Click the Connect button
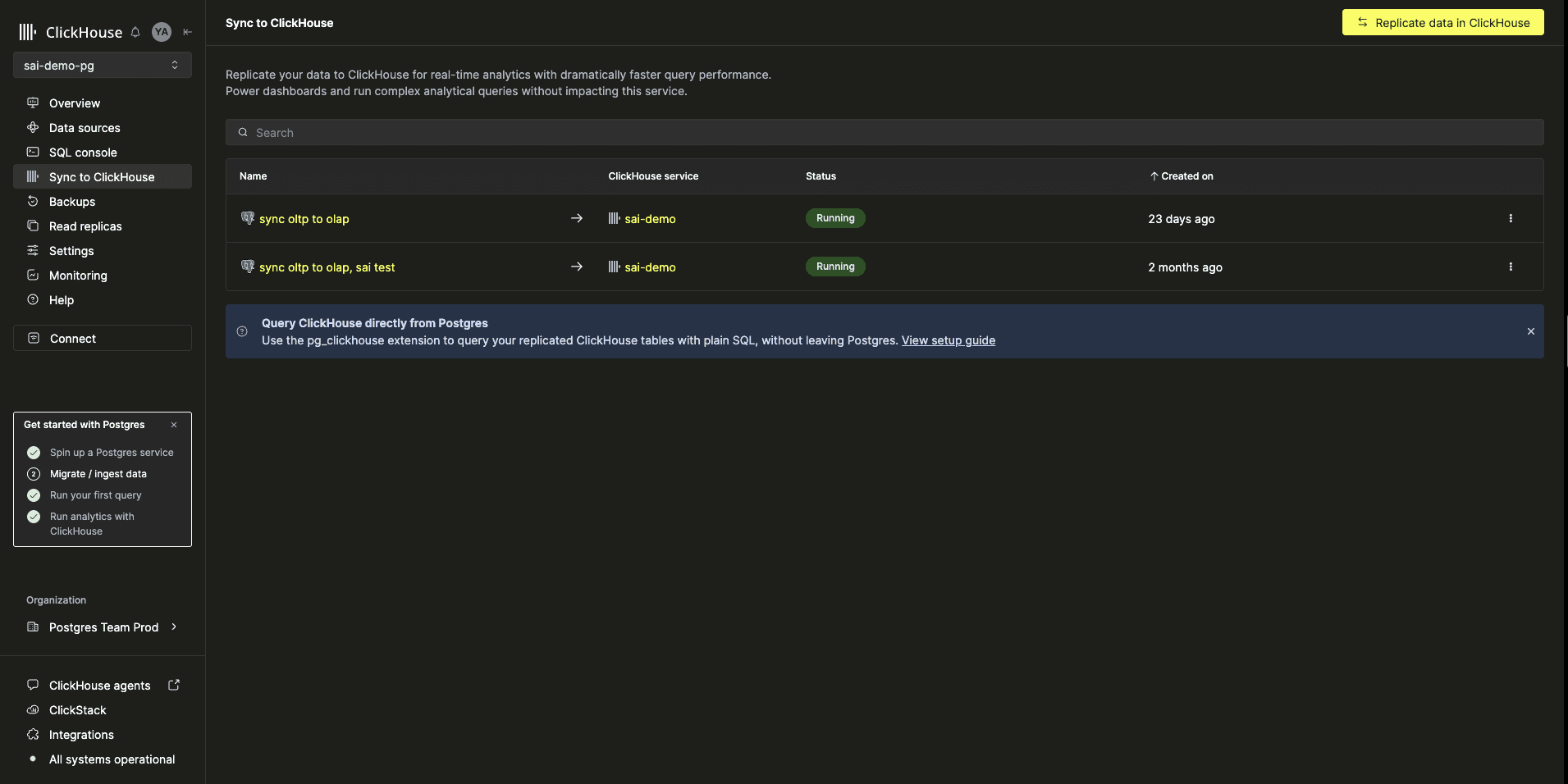The width and height of the screenshot is (1568, 784). point(103,338)
